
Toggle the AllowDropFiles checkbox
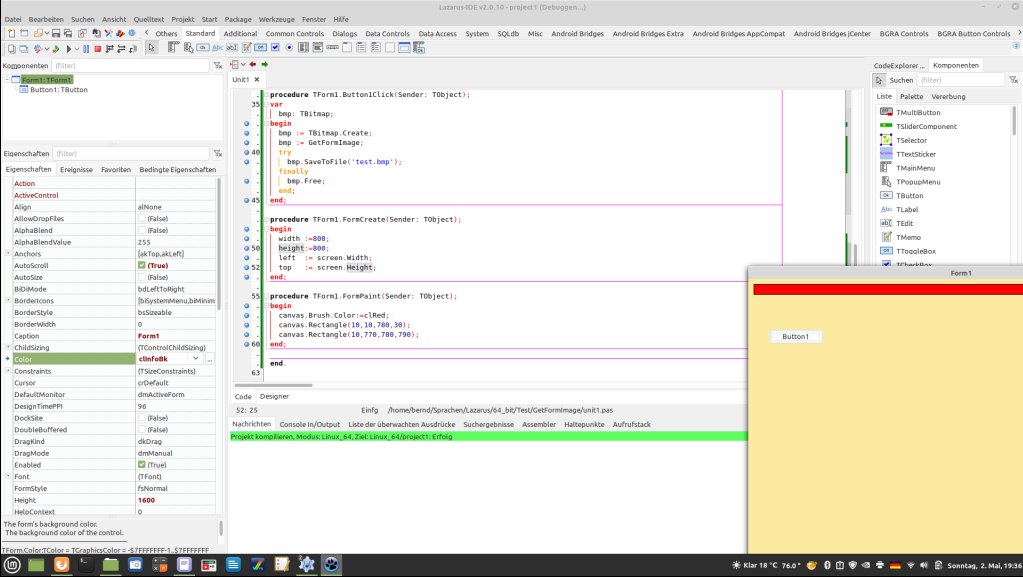click(x=142, y=219)
